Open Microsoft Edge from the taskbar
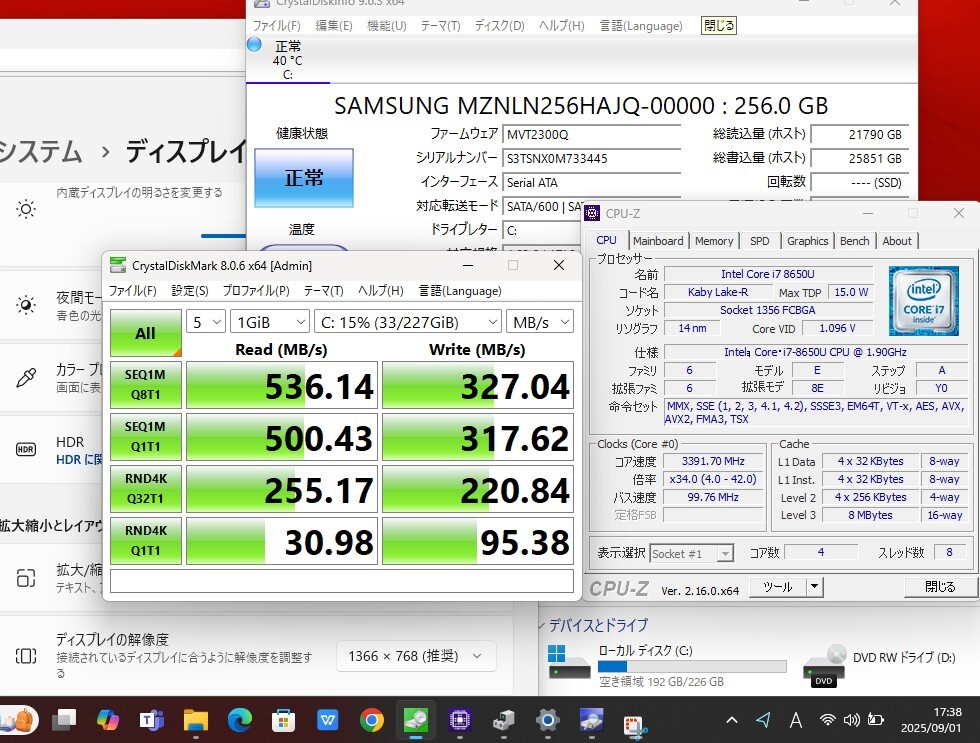This screenshot has width=980, height=743. pos(240,719)
